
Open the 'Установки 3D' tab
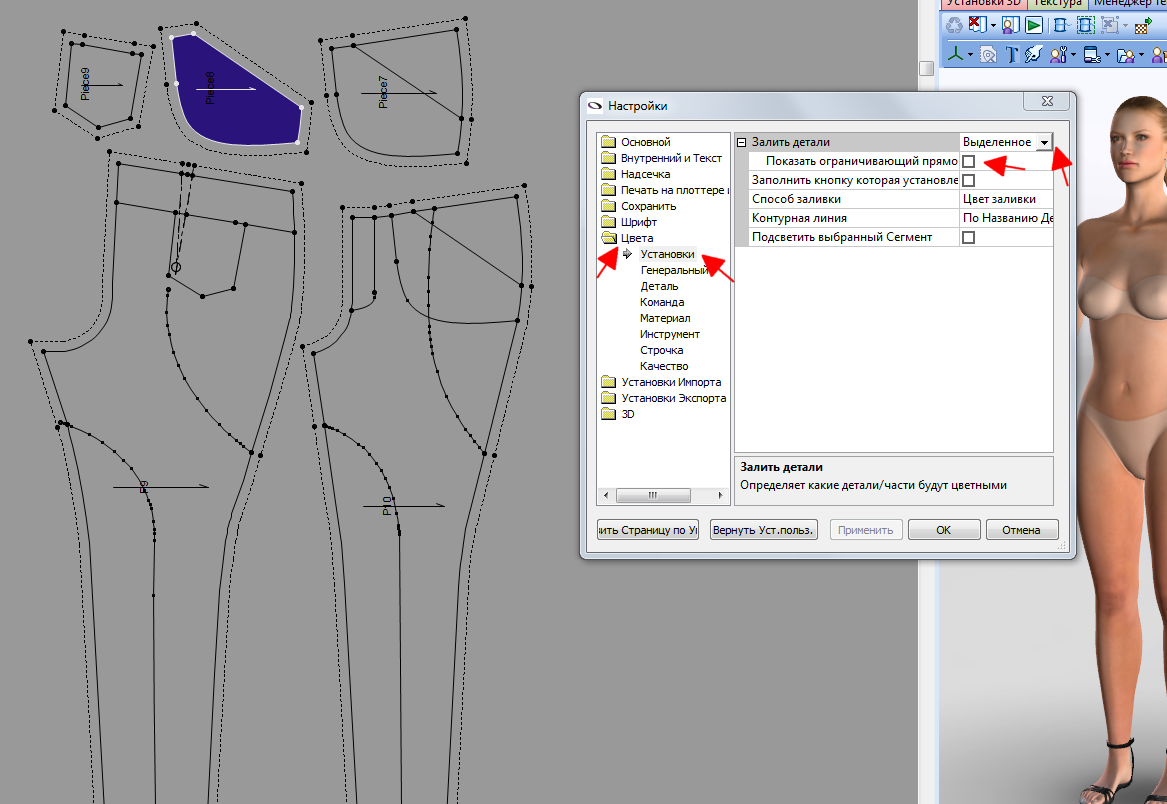[983, 3]
